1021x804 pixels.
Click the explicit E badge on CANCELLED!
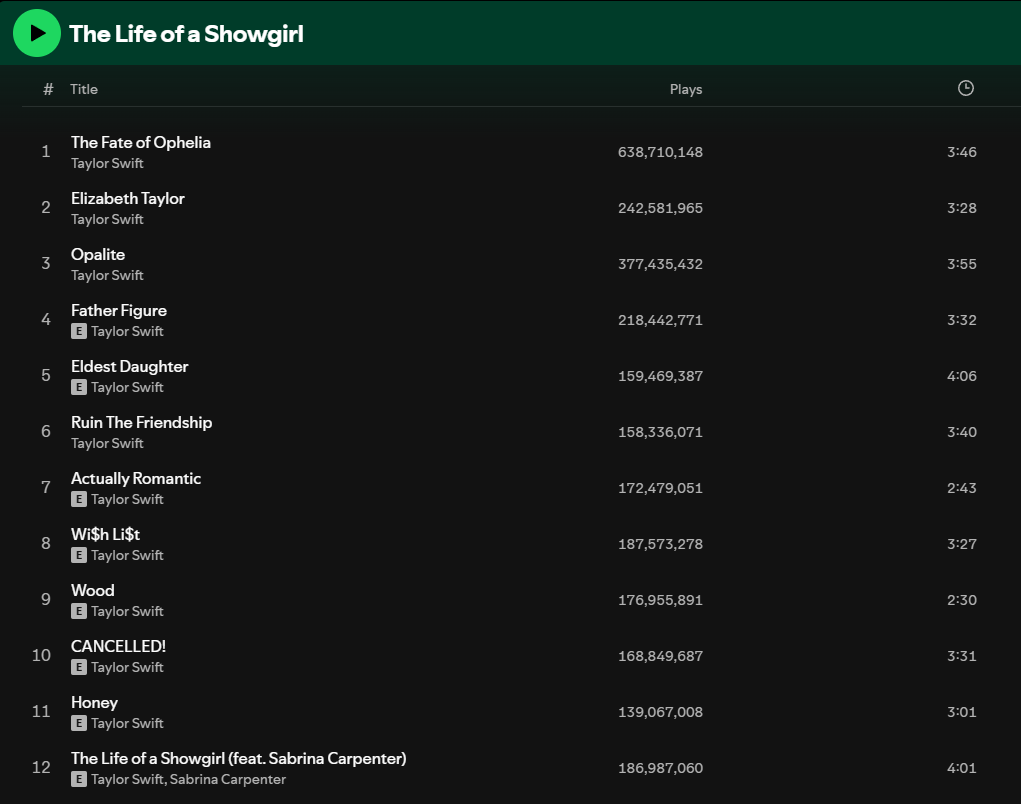(x=79, y=667)
